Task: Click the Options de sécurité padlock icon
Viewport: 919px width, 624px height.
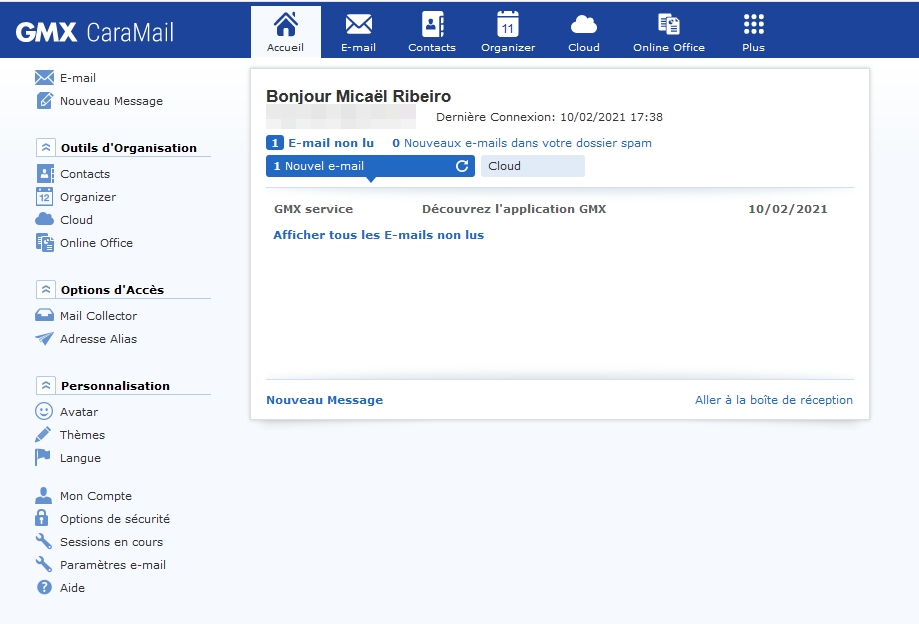Action: pos(42,518)
